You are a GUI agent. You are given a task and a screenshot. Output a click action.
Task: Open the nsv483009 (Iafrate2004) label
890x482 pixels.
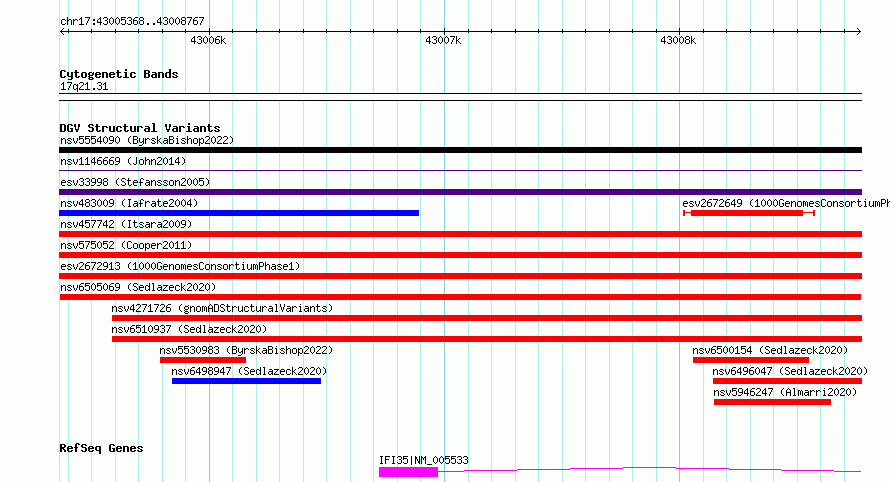[x=129, y=203]
